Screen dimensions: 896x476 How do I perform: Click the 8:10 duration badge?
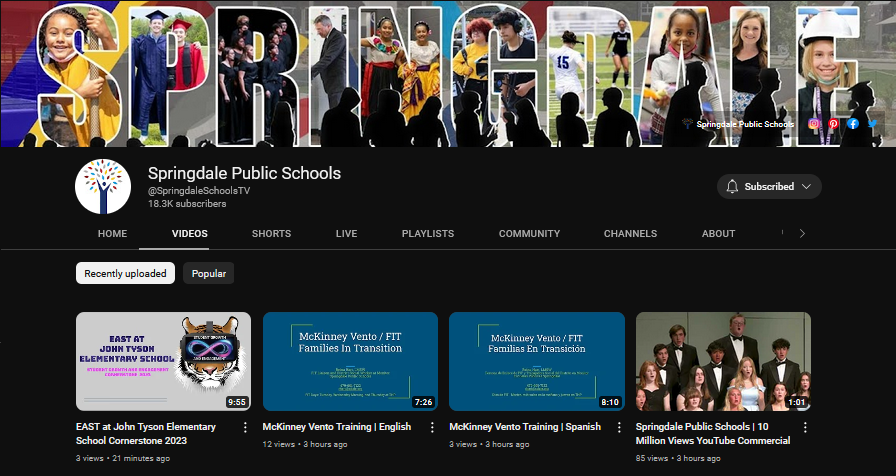click(610, 402)
